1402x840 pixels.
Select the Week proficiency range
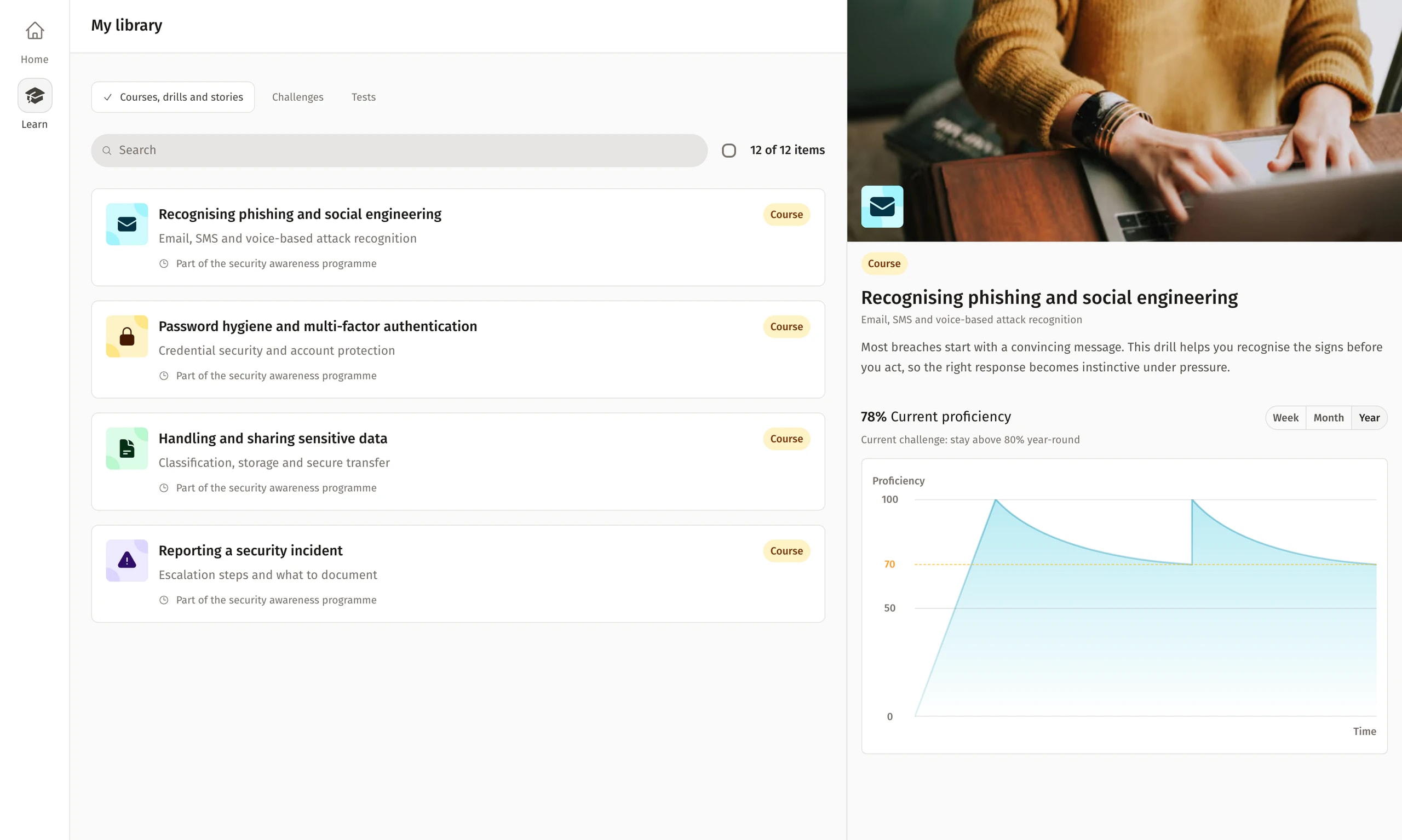(x=1285, y=418)
